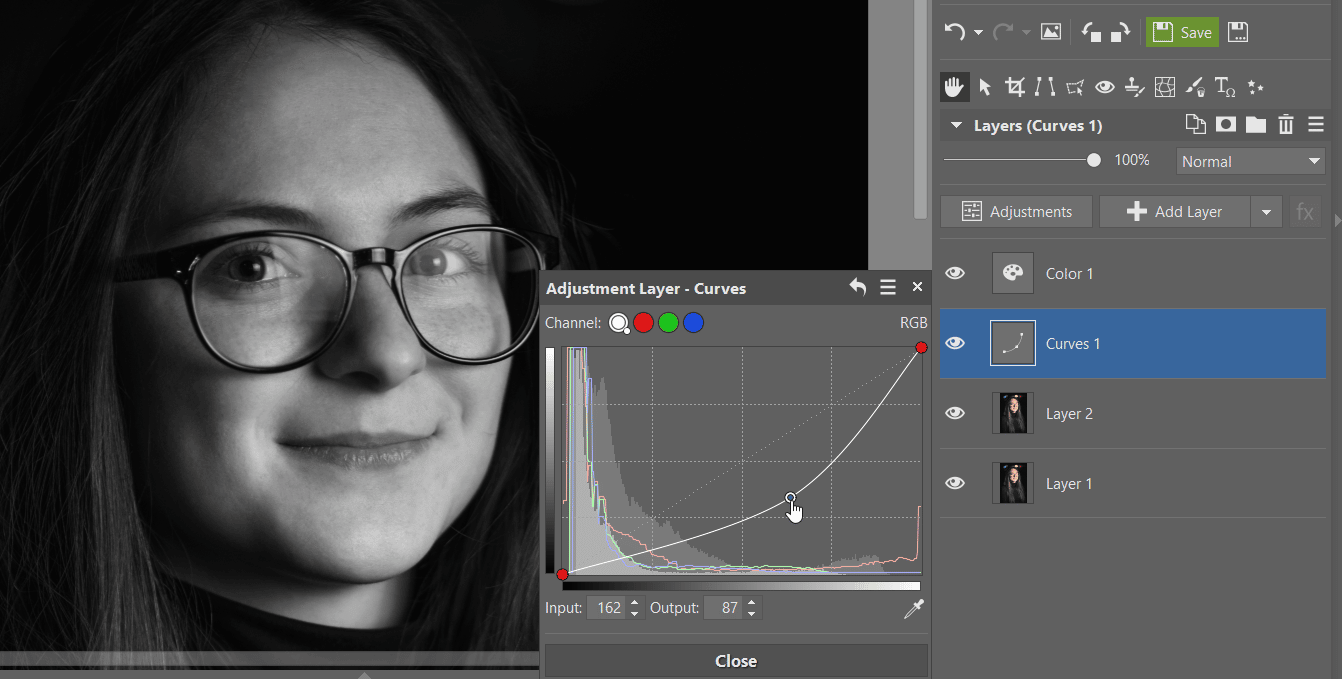1342x679 pixels.
Task: Click the Undo arrow icon
Action: pos(955,32)
